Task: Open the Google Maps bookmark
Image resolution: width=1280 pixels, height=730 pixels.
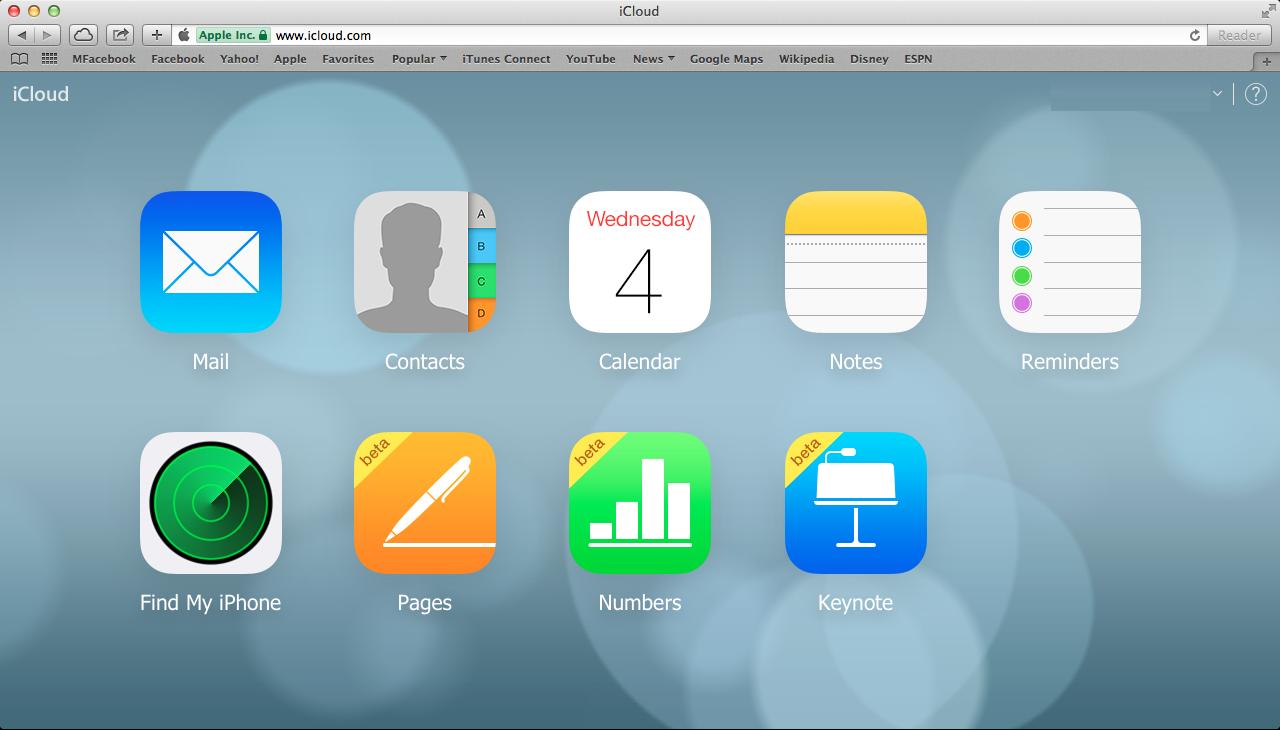Action: click(726, 59)
